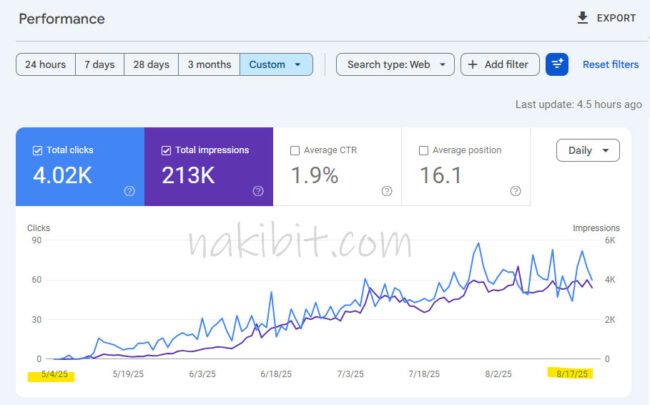Open help icon on Average position card
This screenshot has height=405, width=650.
coord(515,191)
